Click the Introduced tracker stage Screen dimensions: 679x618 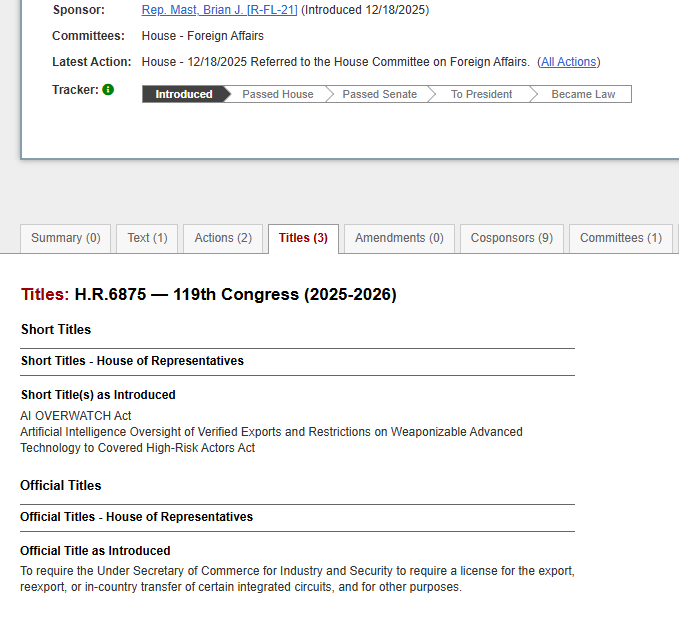[184, 94]
